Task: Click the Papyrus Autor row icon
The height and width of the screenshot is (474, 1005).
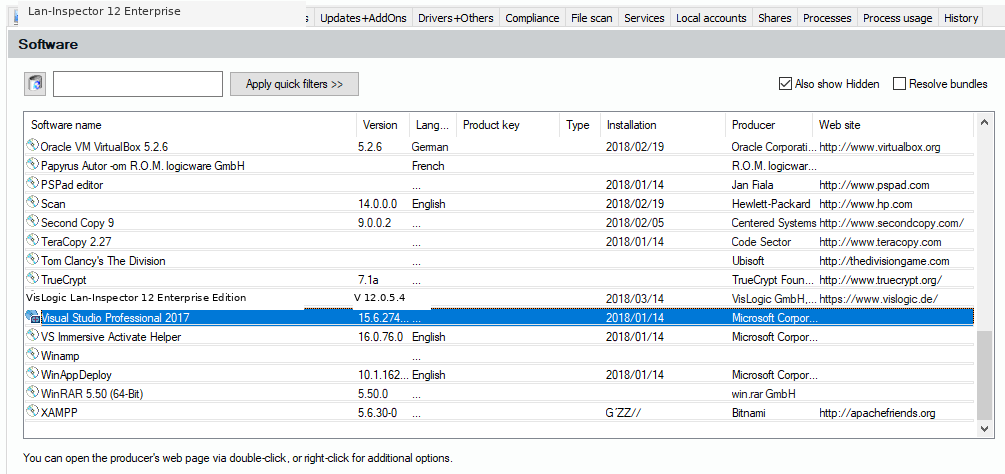Action: point(33,165)
